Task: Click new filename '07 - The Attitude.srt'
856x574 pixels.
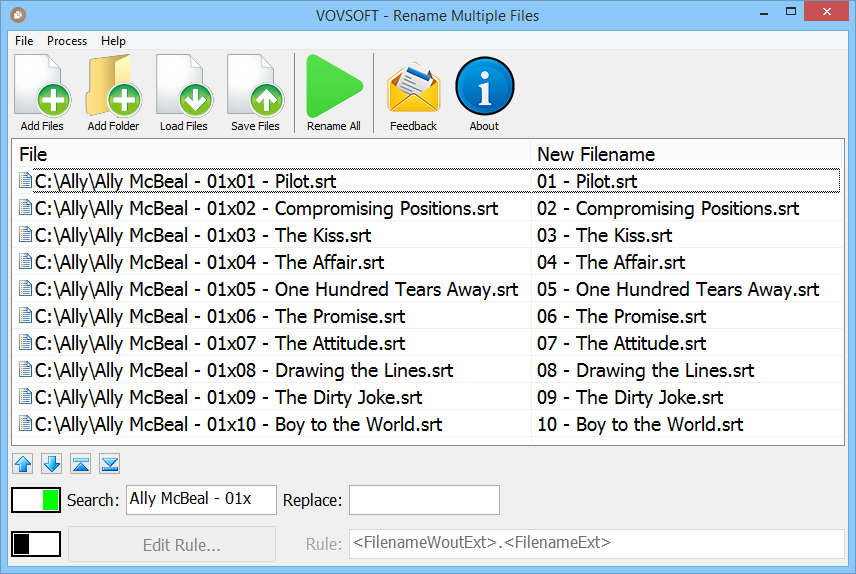Action: click(x=621, y=344)
